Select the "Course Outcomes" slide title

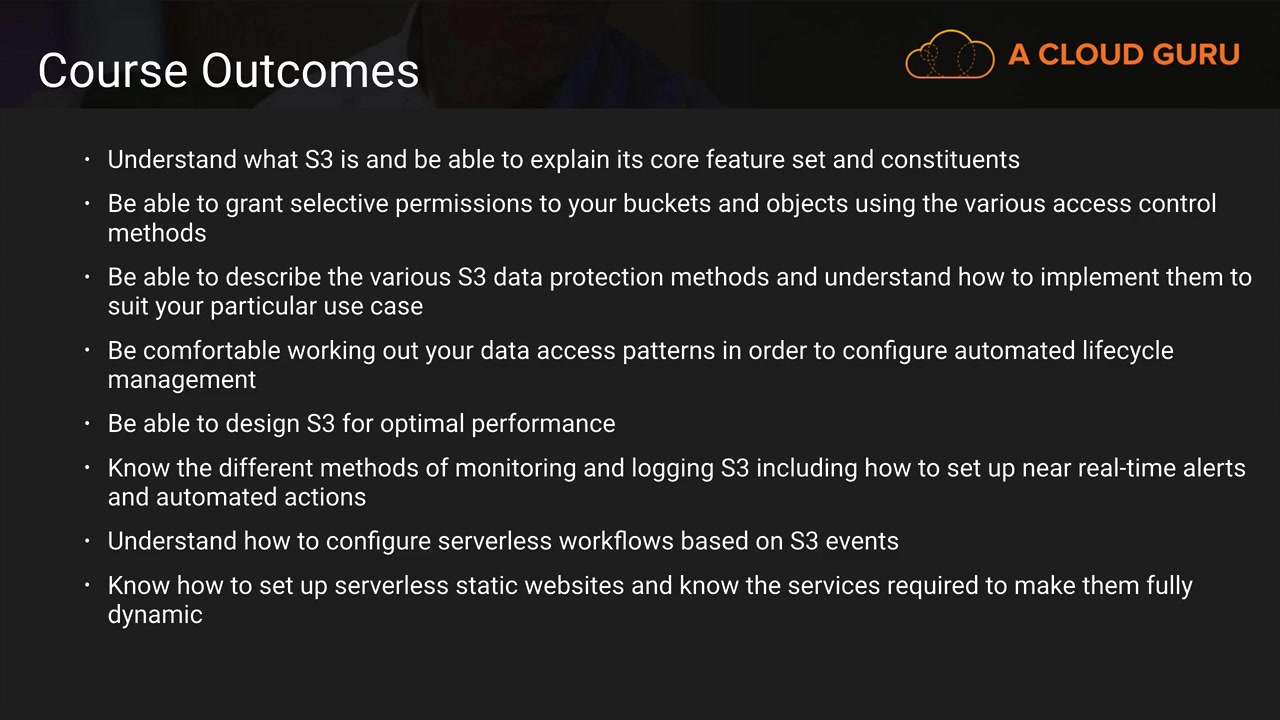(x=228, y=71)
